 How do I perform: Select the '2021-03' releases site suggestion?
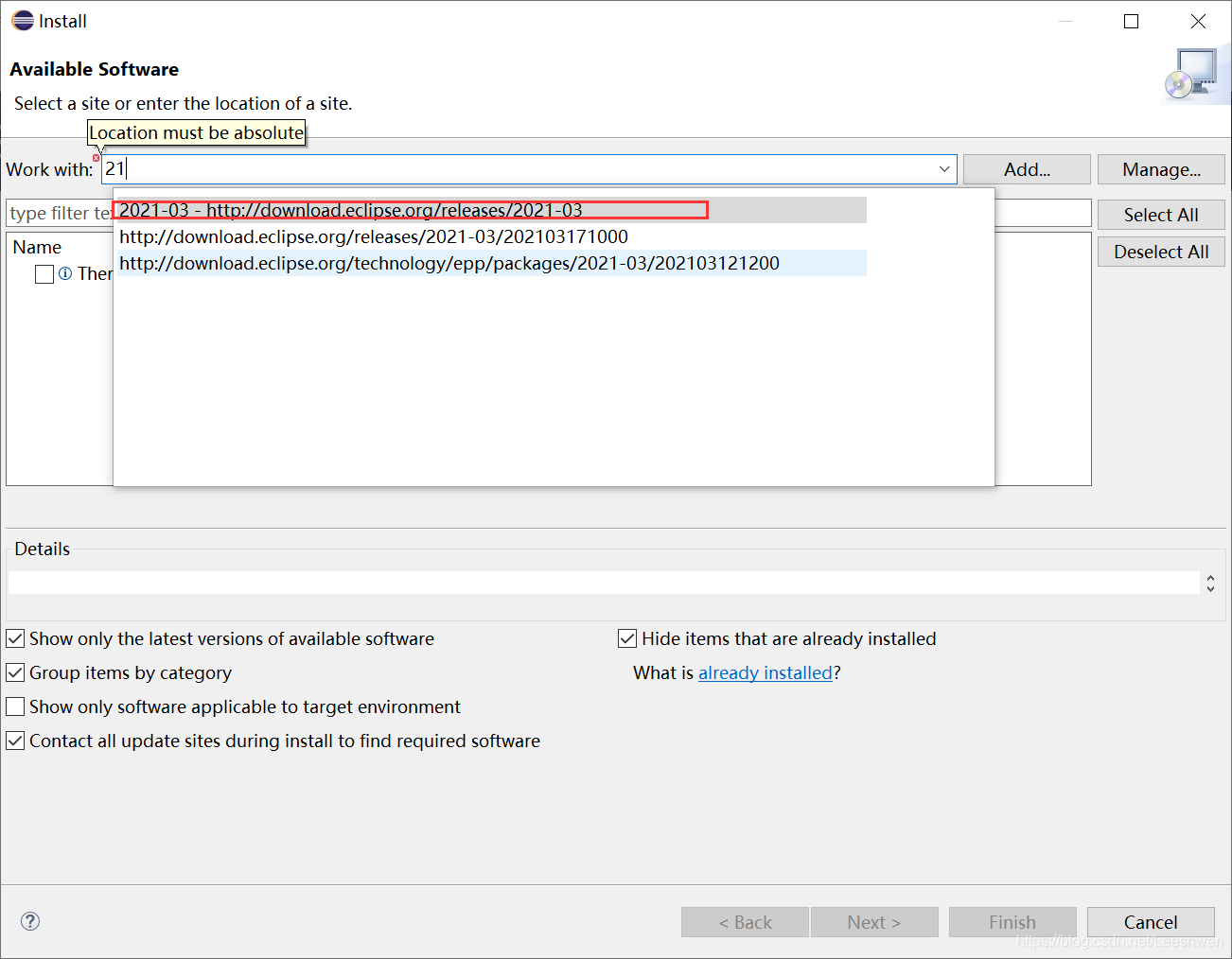coord(351,210)
